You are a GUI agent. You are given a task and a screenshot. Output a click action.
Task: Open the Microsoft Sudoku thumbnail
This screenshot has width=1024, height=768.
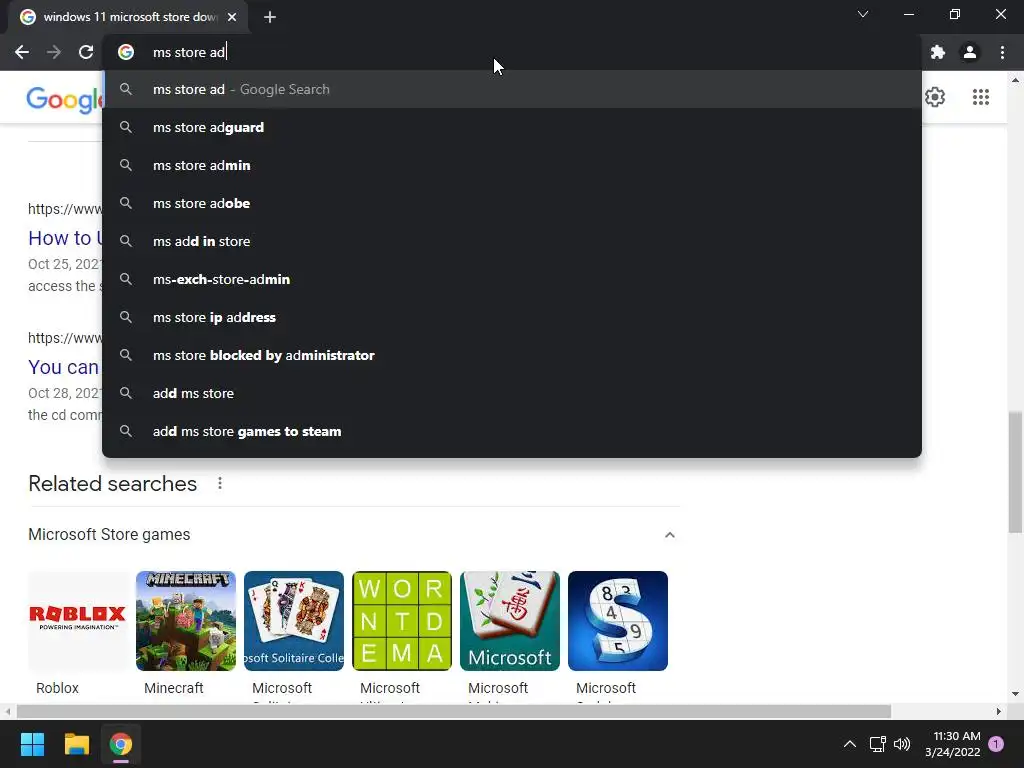pos(618,621)
